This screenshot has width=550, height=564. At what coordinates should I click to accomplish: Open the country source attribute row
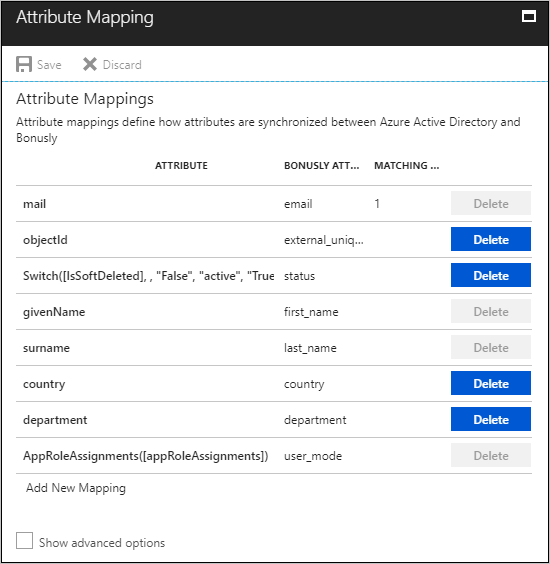(x=44, y=384)
